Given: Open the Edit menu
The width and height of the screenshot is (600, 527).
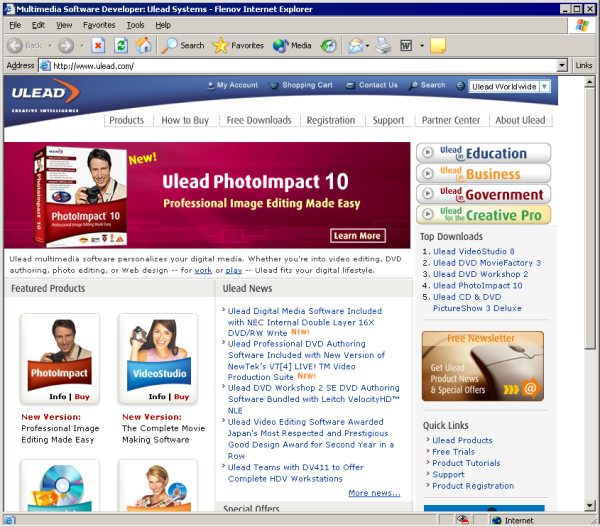Looking at the screenshot, I should [38, 25].
